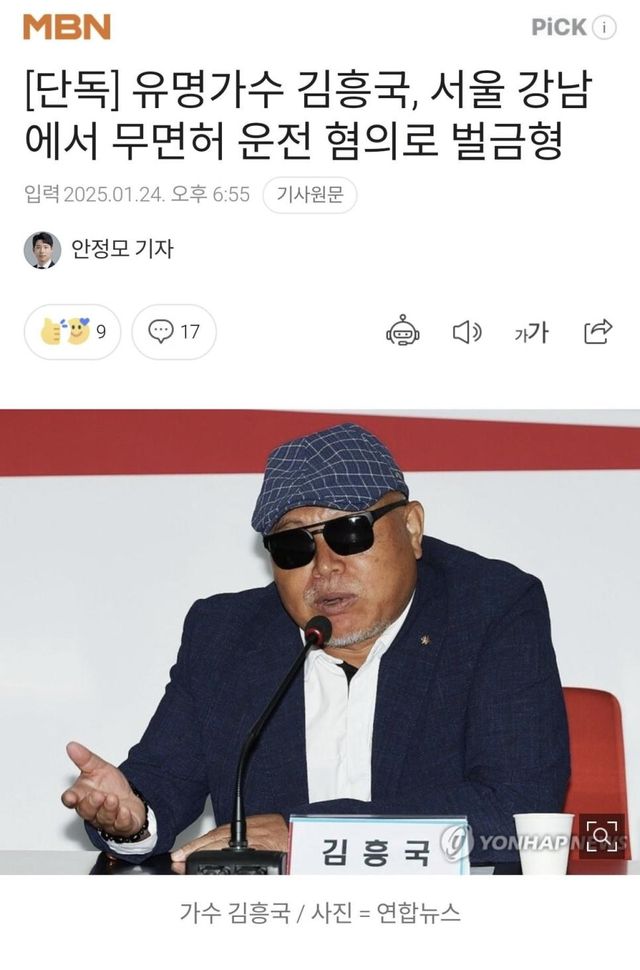The height and width of the screenshot is (970, 640).
Task: Enlarge photo using magnifier icon
Action: (x=602, y=836)
